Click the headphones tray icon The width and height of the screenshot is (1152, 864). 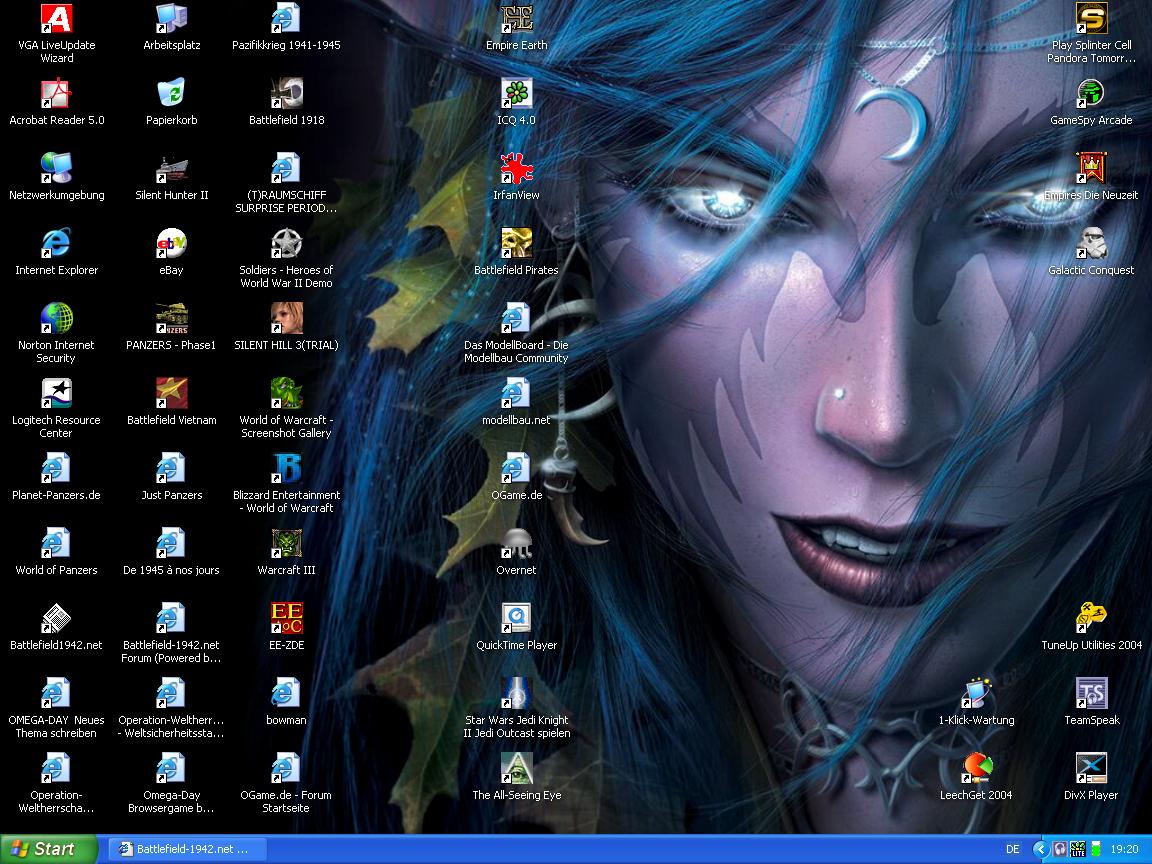[x=1059, y=849]
